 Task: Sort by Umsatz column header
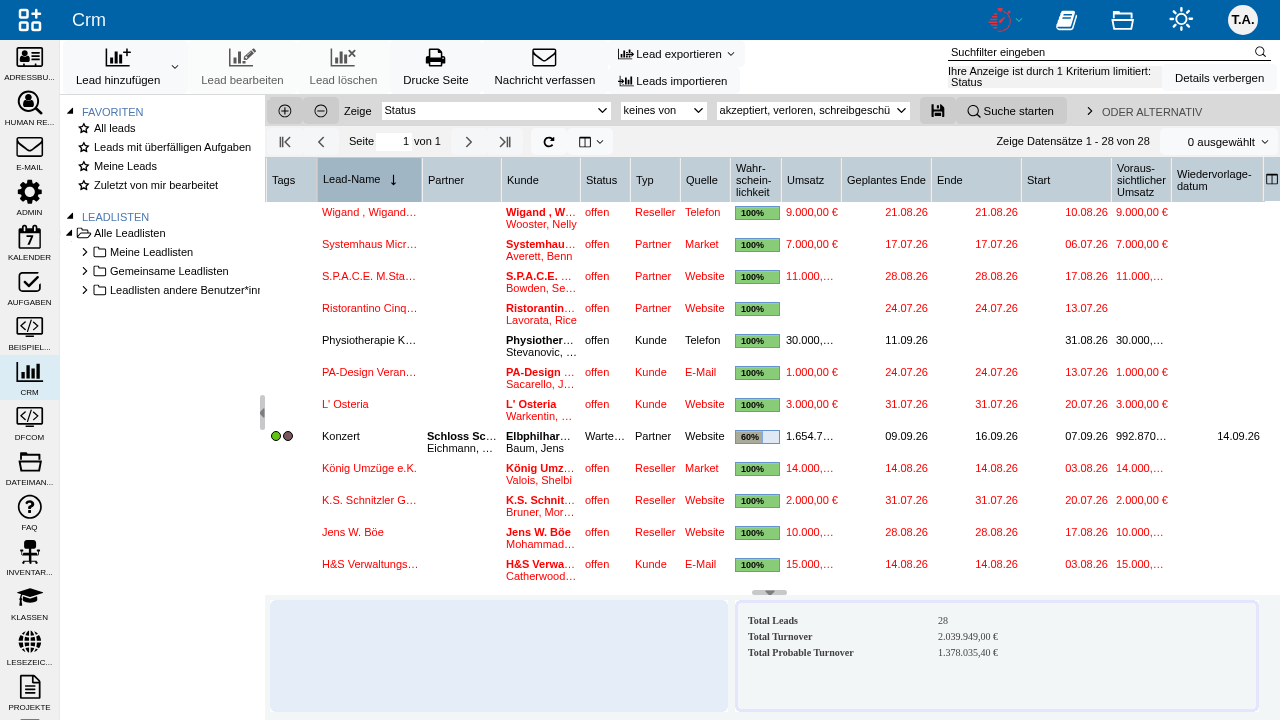pos(811,180)
